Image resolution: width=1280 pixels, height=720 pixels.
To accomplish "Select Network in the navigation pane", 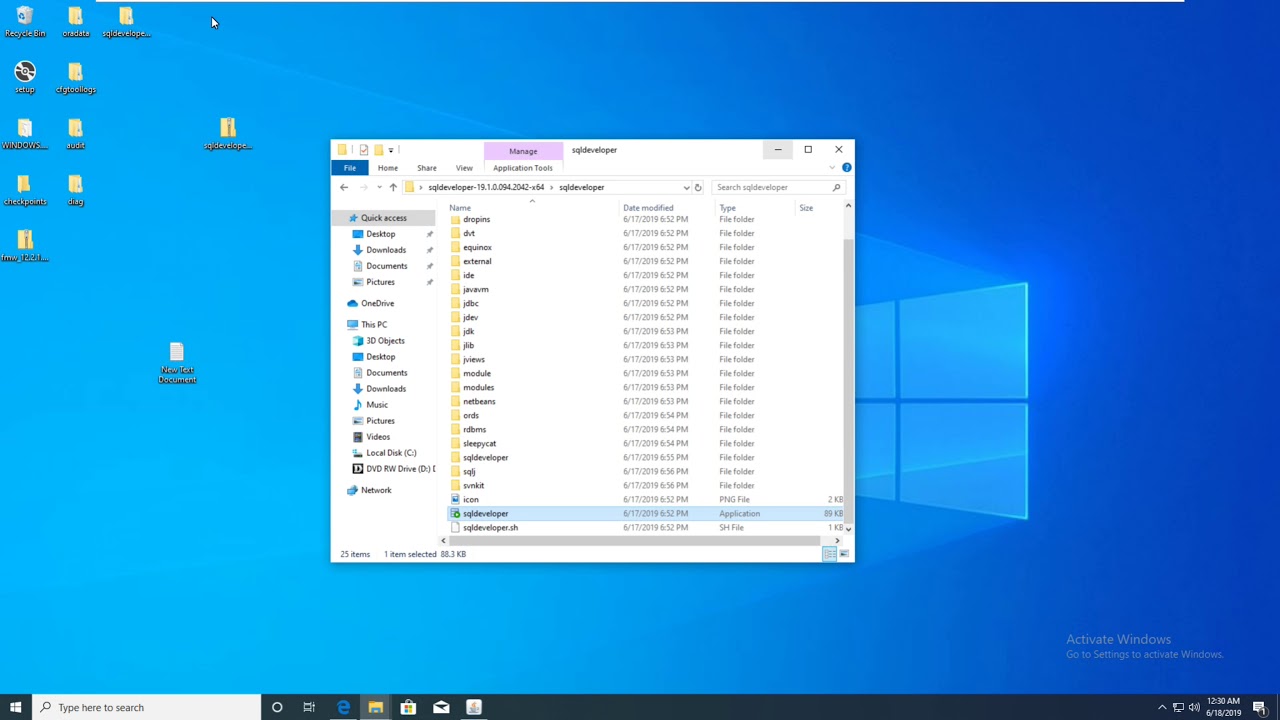I will [376, 490].
